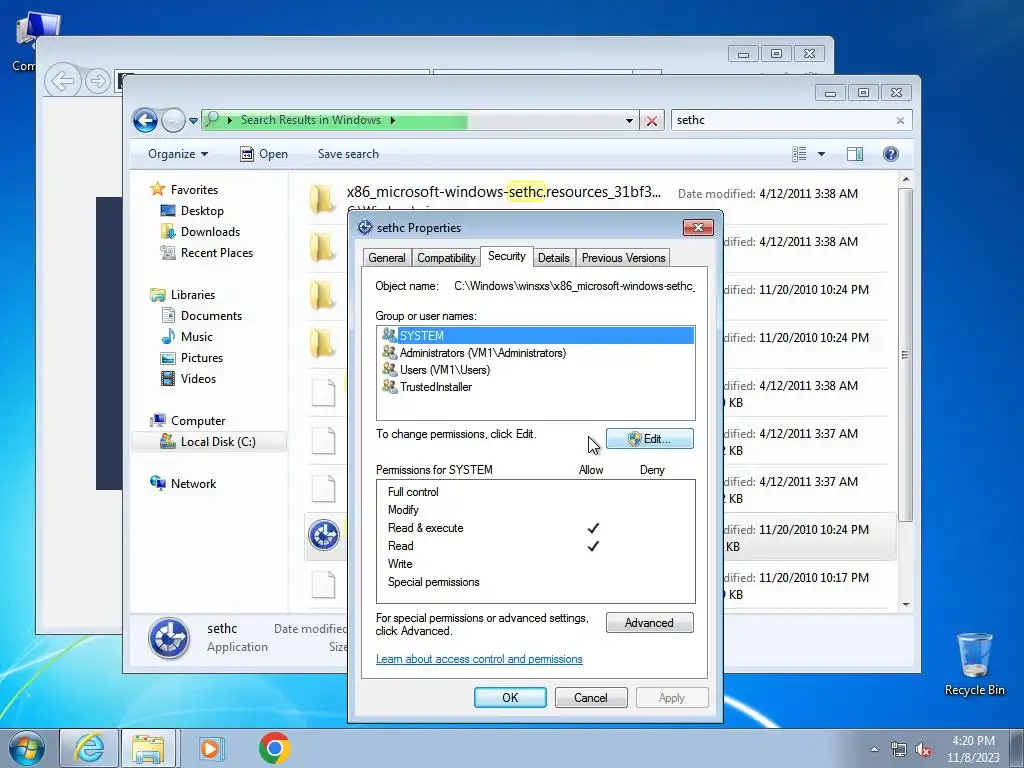Image resolution: width=1024 pixels, height=768 pixels.
Task: Stop the search with red X
Action: pyautogui.click(x=651, y=121)
